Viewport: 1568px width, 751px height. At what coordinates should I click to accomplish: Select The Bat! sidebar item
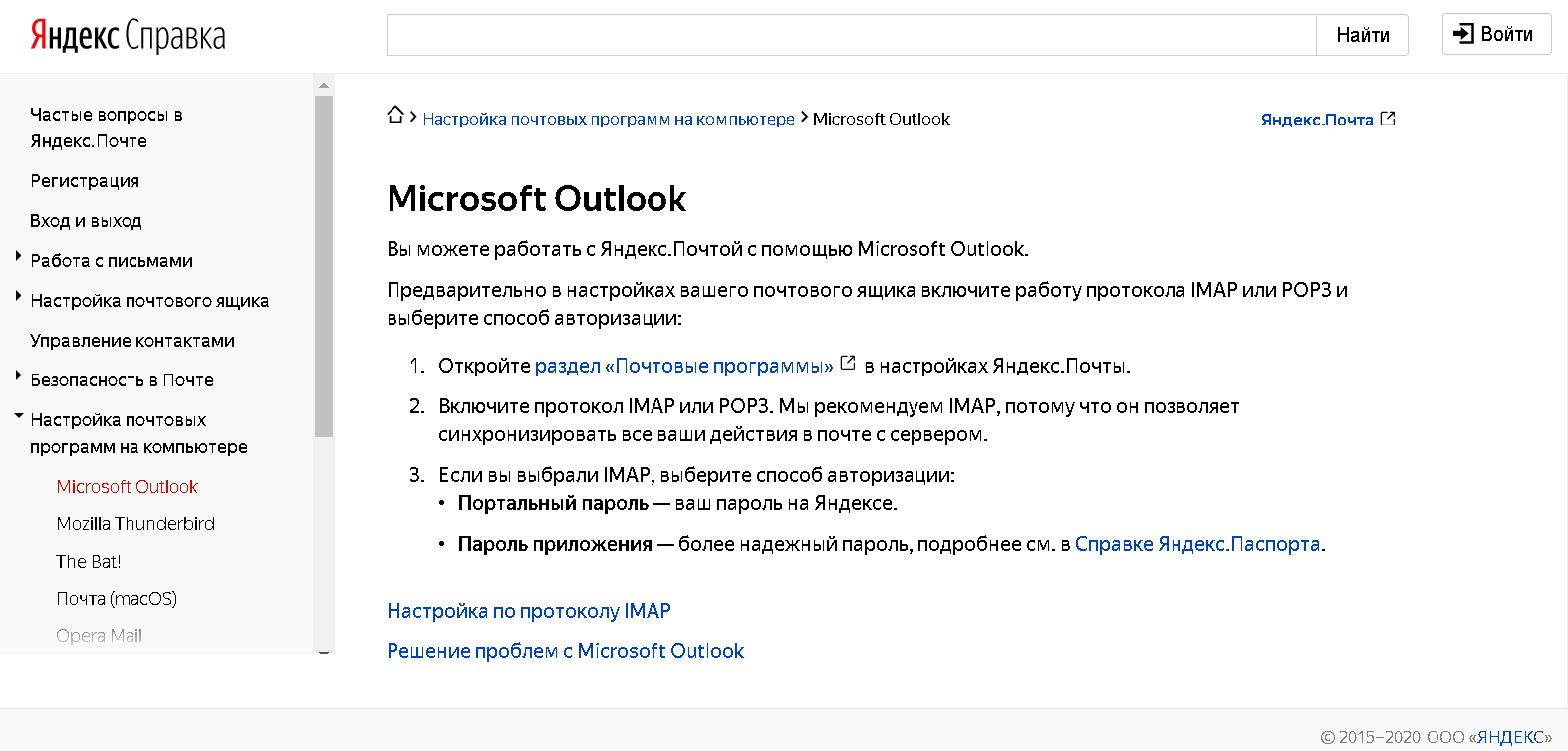click(x=89, y=562)
